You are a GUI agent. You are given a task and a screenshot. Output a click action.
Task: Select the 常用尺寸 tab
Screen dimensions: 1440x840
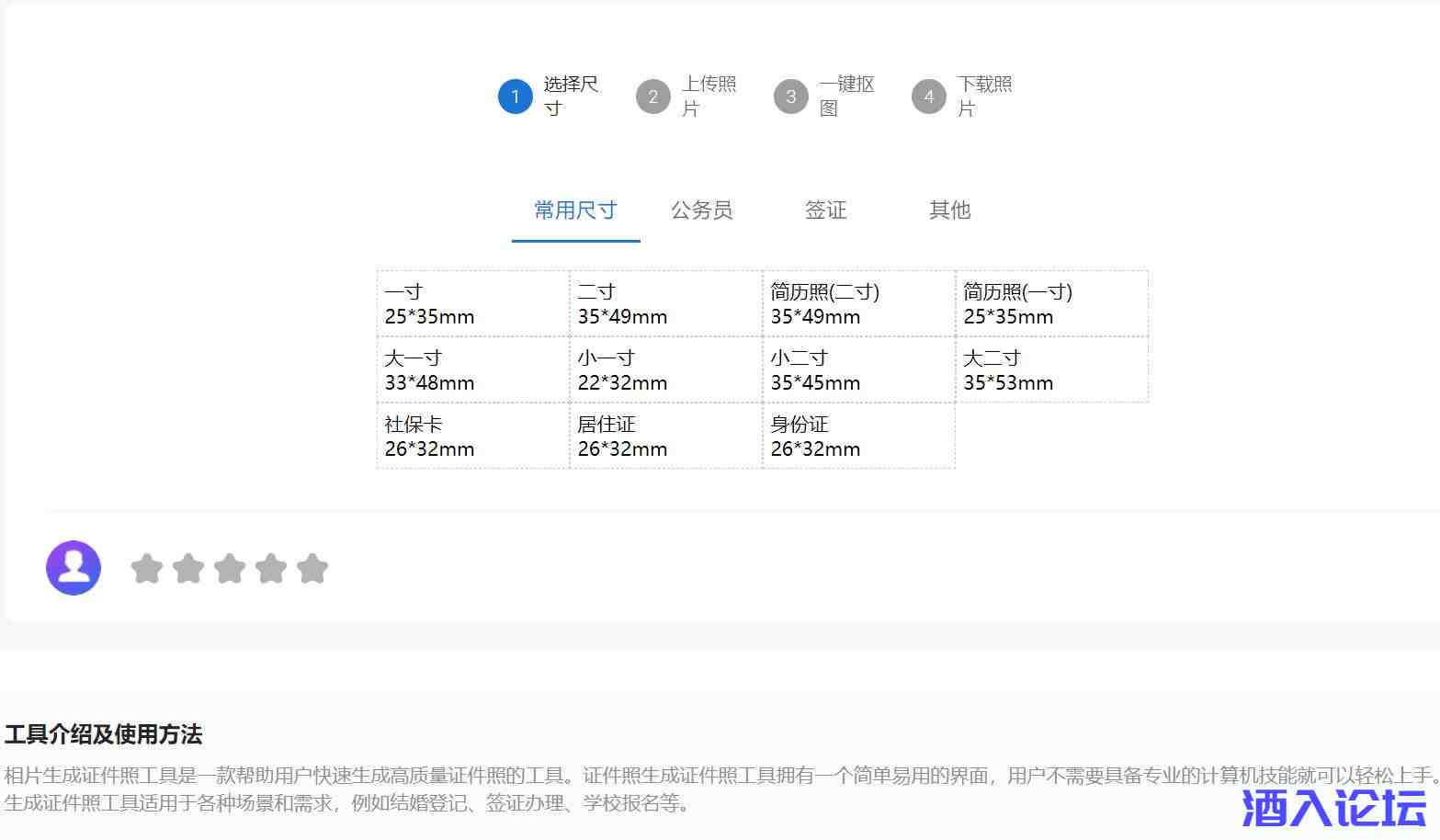point(575,210)
